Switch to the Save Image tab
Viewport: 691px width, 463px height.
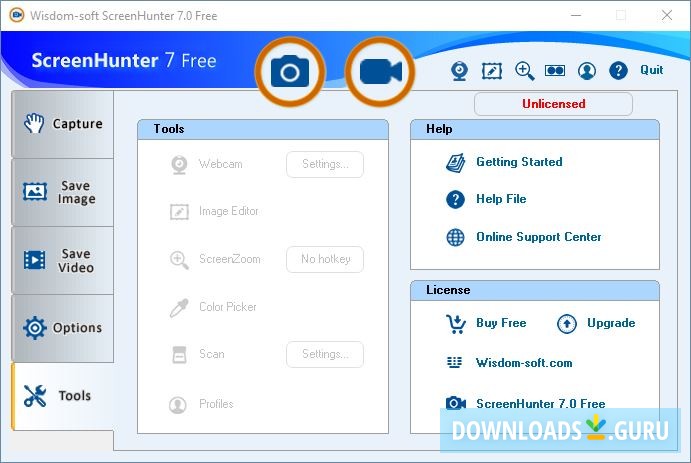(x=63, y=193)
